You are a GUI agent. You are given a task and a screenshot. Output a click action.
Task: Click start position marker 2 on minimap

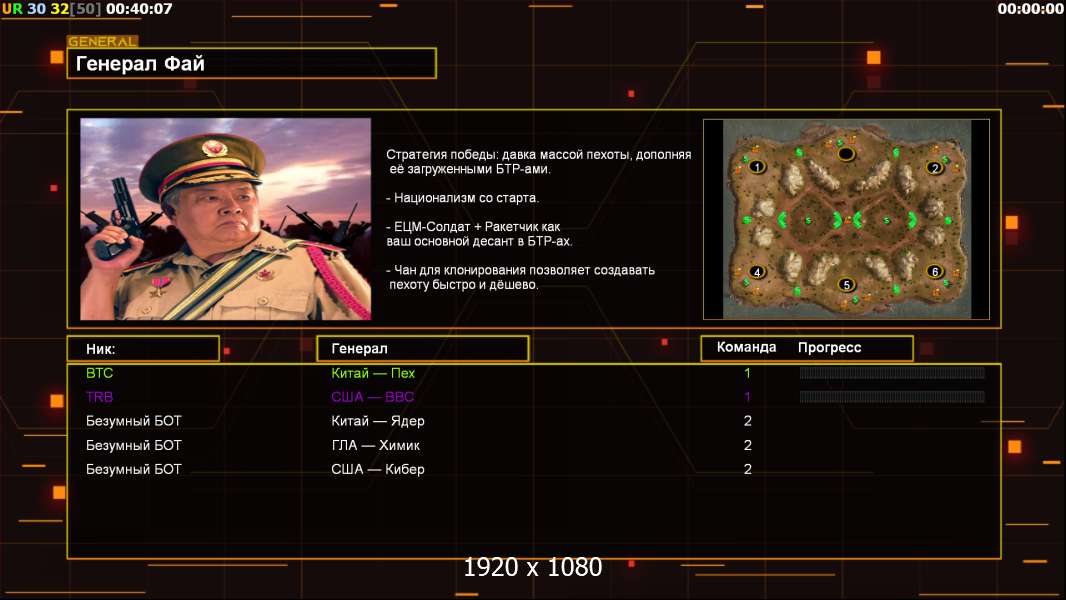[x=935, y=168]
